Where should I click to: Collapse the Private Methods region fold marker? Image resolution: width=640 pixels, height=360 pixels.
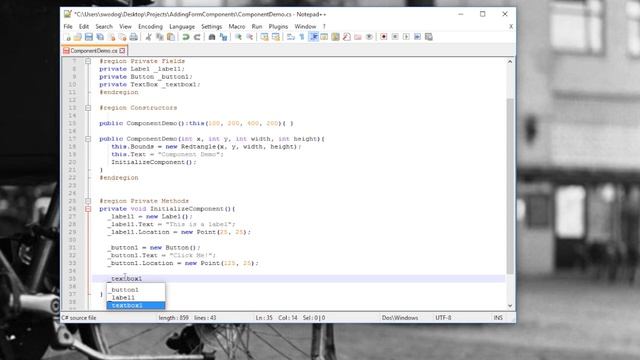(88, 201)
